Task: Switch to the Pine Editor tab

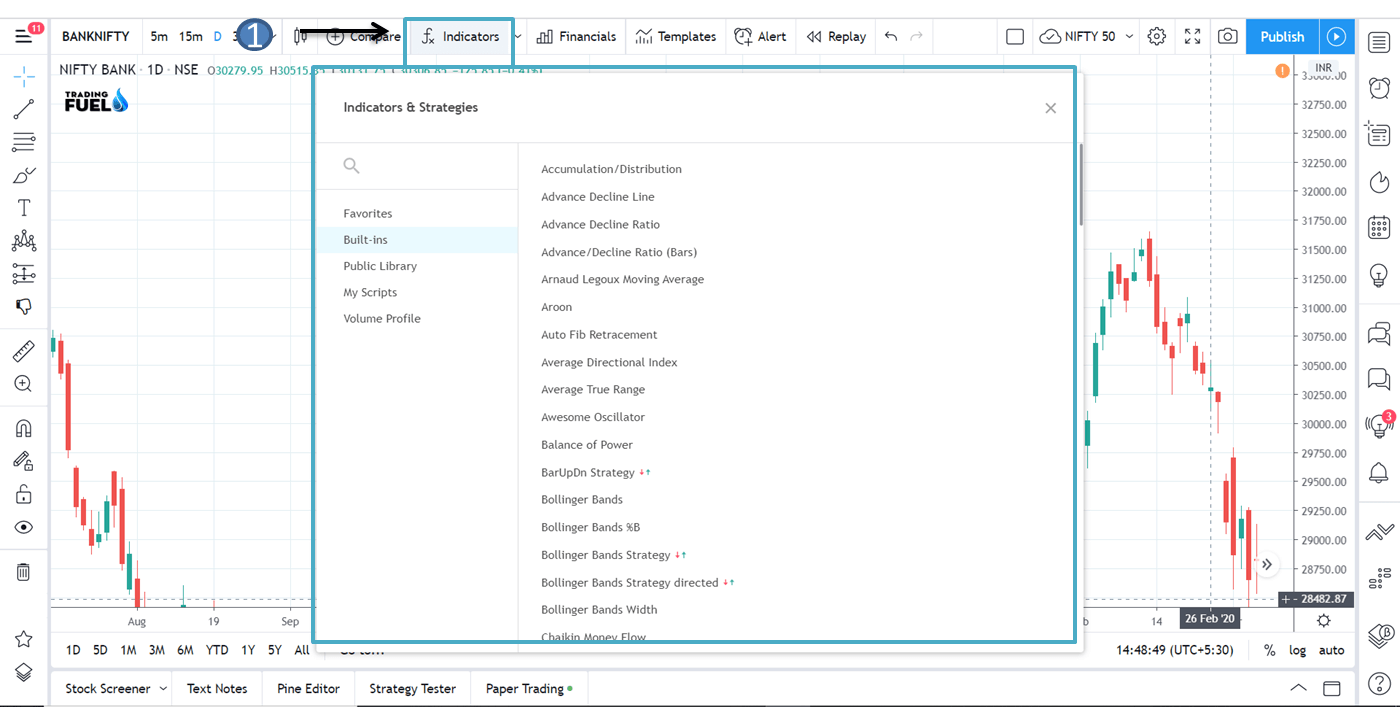Action: pos(308,689)
